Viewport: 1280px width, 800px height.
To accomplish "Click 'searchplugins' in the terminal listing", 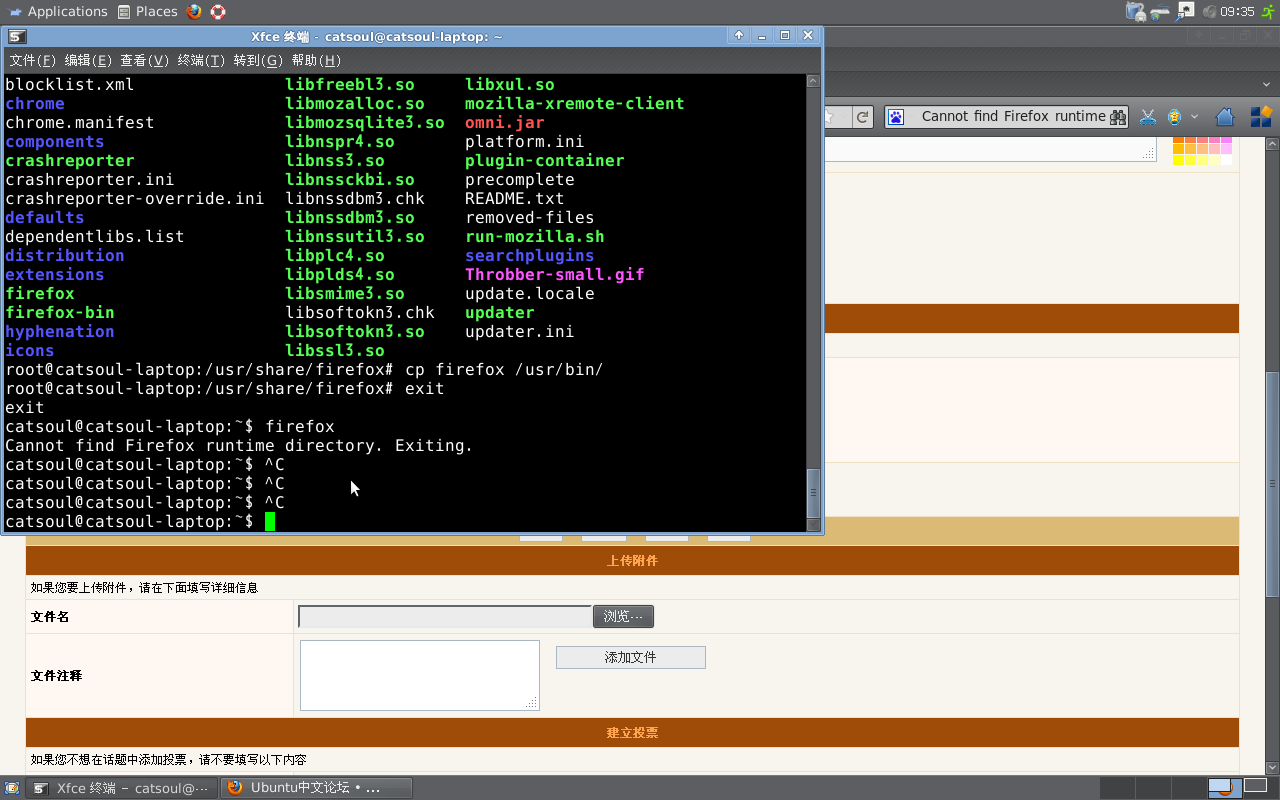I will (530, 256).
